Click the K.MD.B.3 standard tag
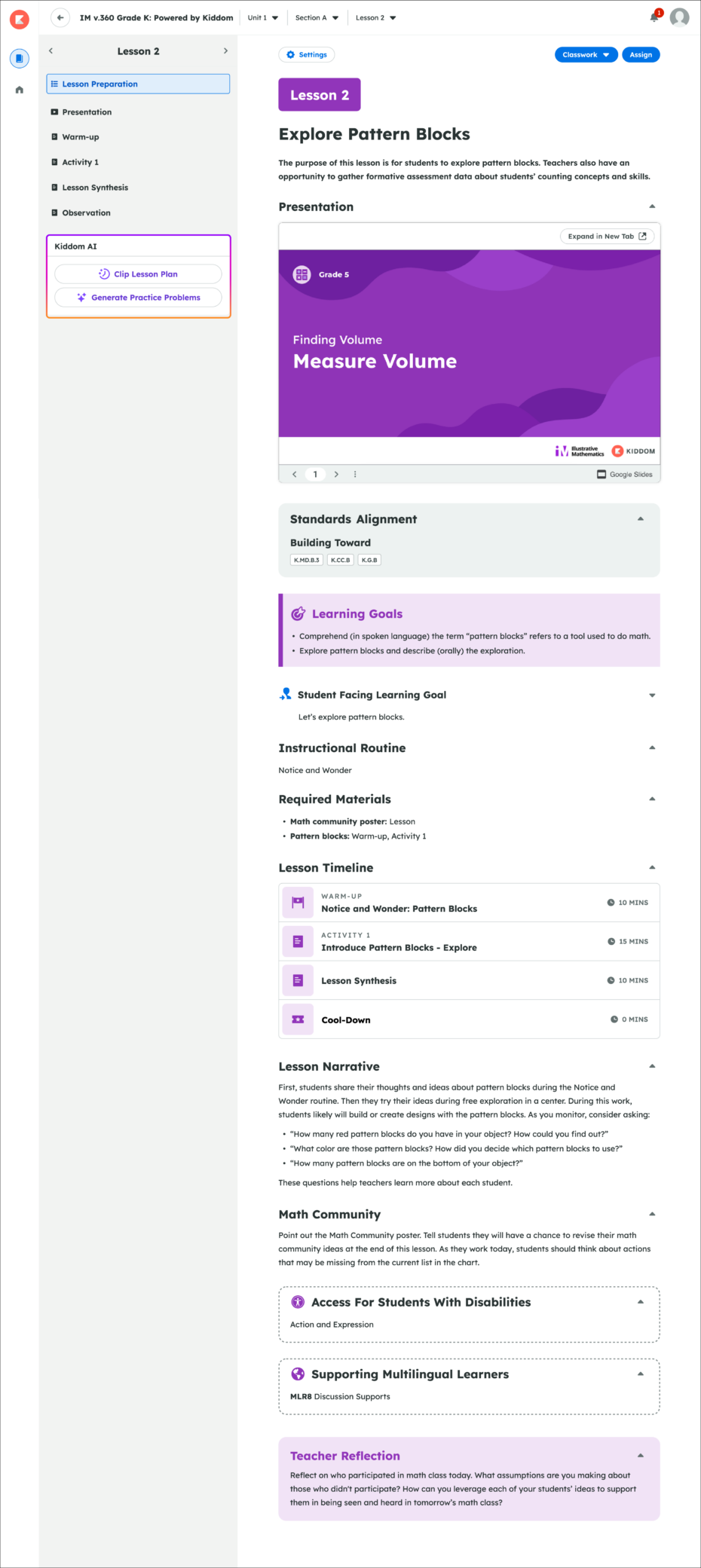The image size is (701, 1568). click(x=307, y=560)
